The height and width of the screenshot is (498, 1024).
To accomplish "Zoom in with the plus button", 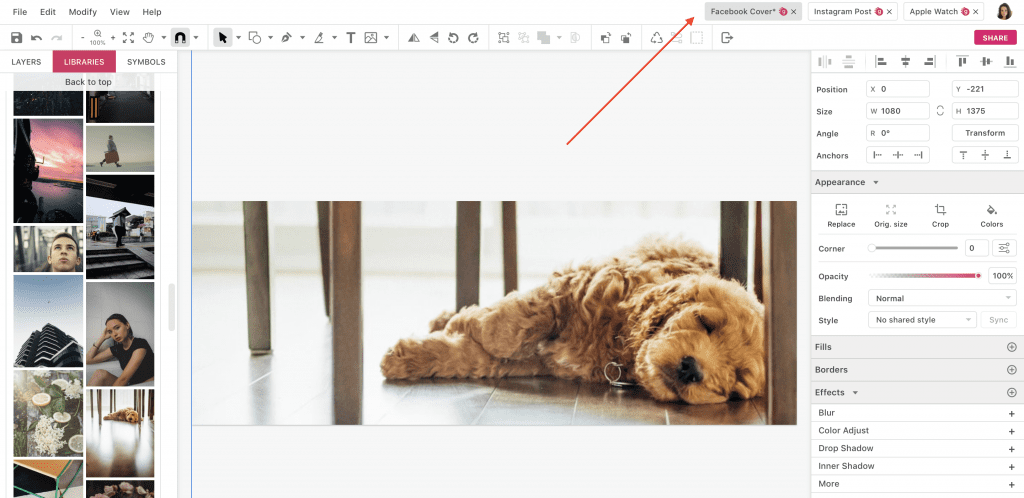I will (112, 38).
